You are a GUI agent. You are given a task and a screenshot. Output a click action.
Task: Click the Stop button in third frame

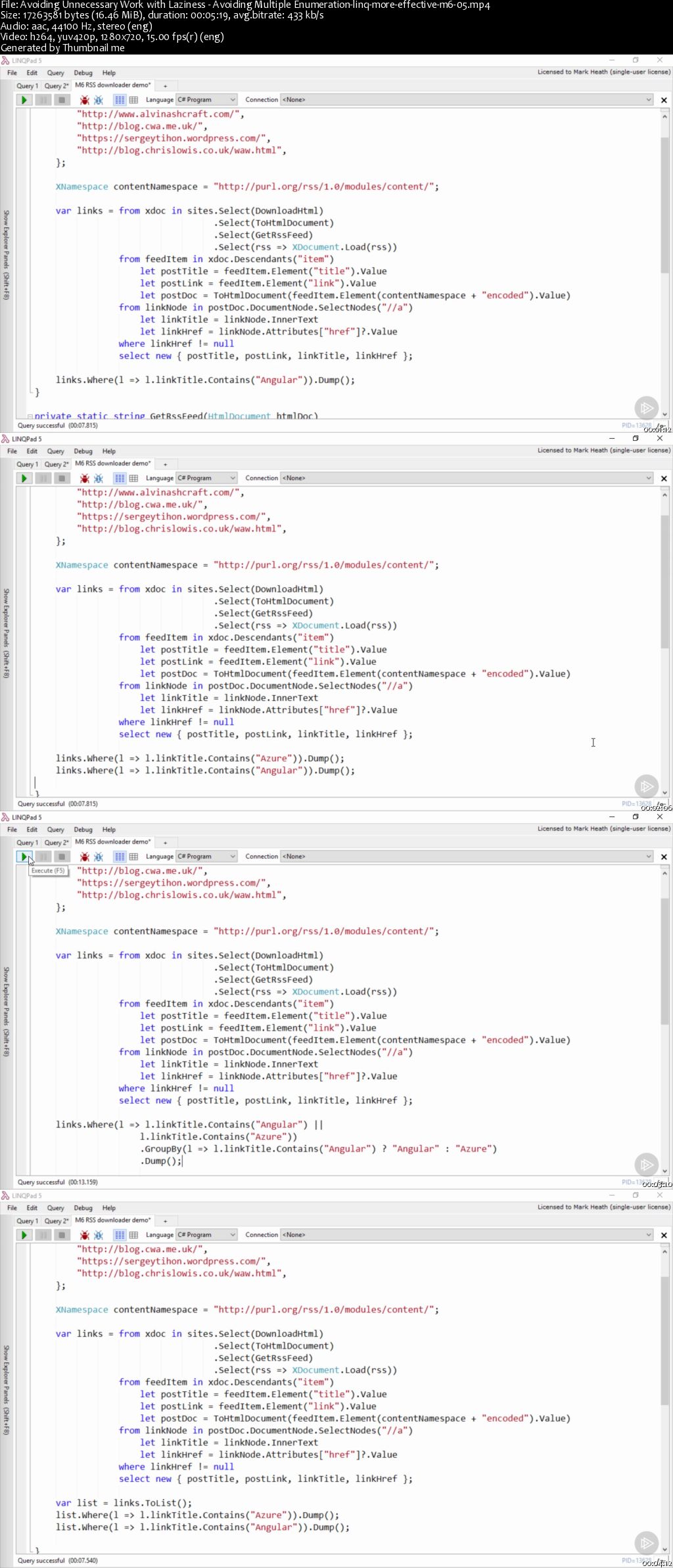[x=62, y=857]
